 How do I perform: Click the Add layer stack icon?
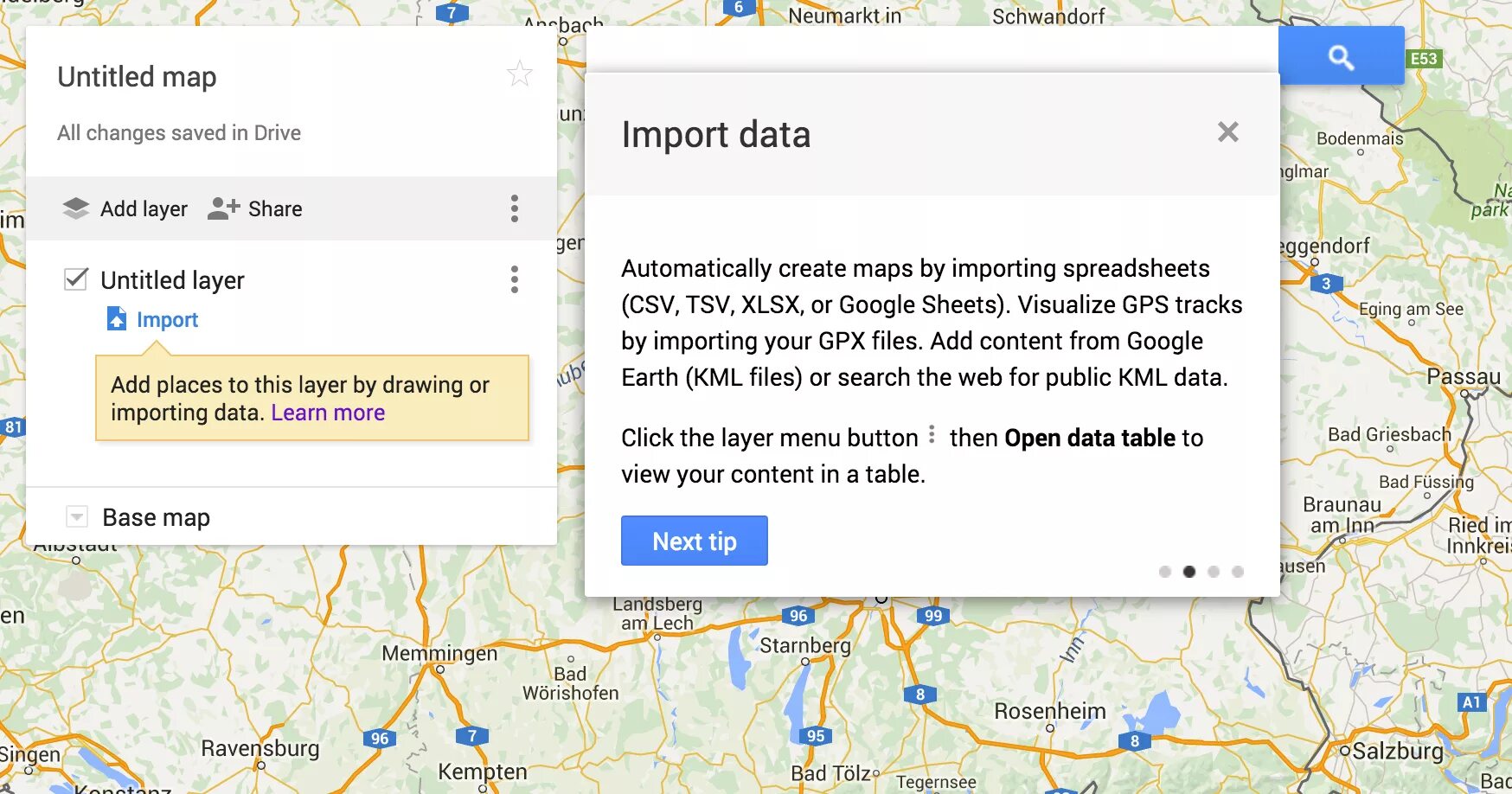pyautogui.click(x=76, y=208)
